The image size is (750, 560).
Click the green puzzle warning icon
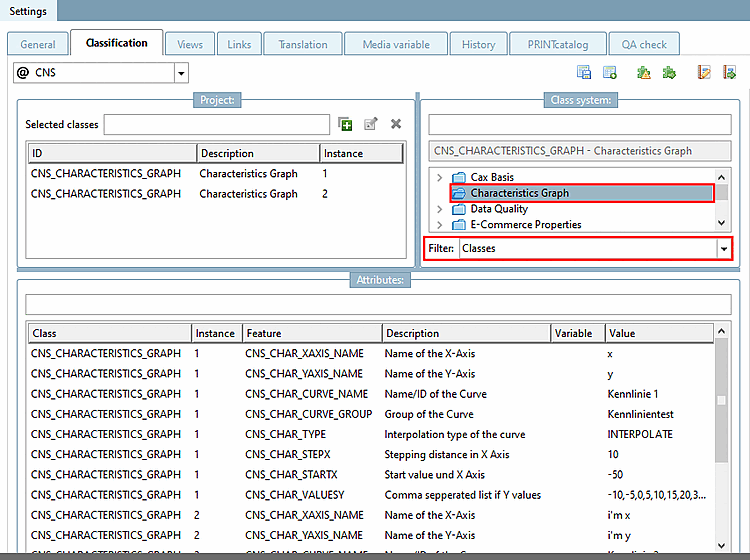(644, 72)
